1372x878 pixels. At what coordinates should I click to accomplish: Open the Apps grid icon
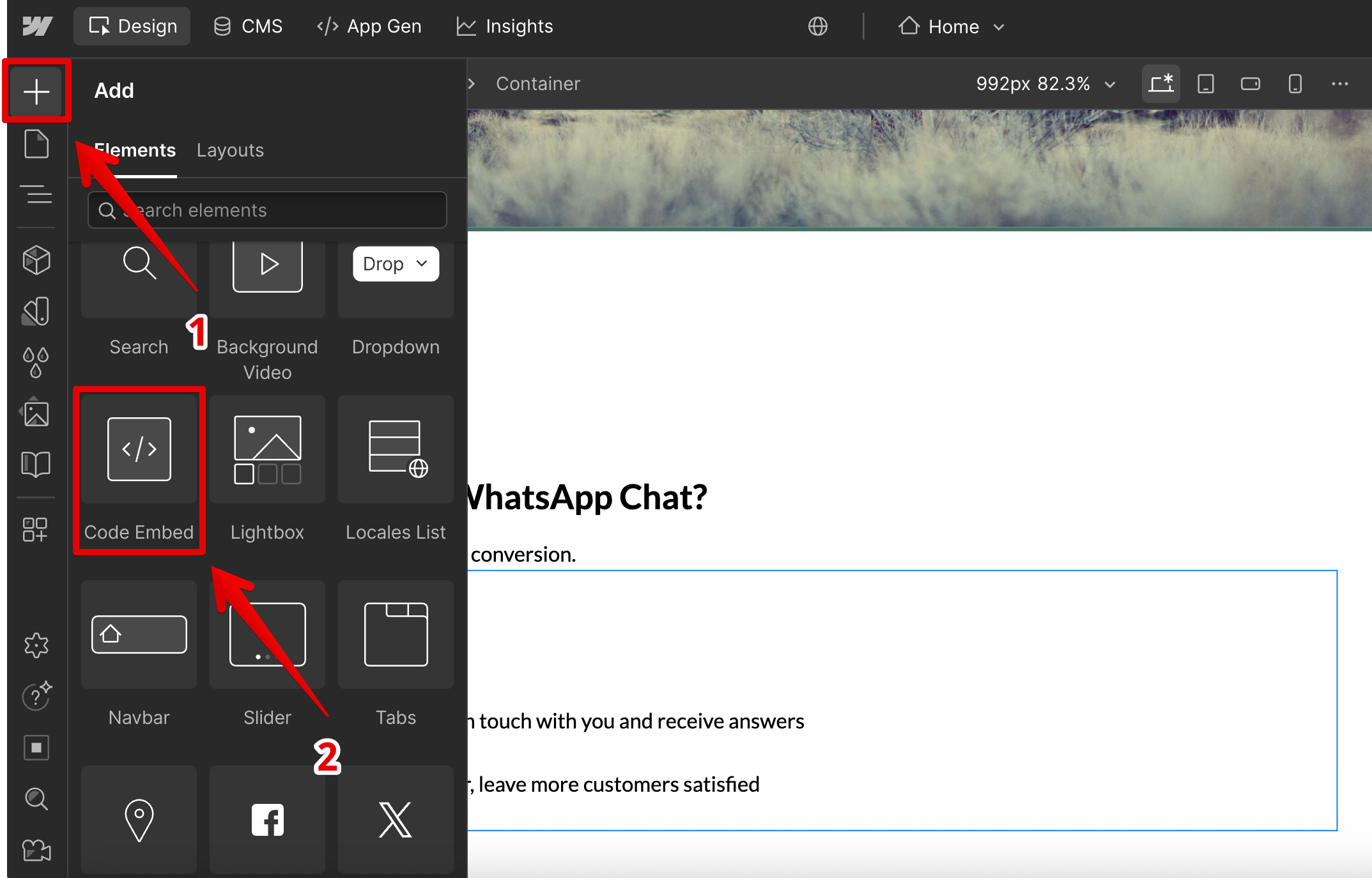35,529
